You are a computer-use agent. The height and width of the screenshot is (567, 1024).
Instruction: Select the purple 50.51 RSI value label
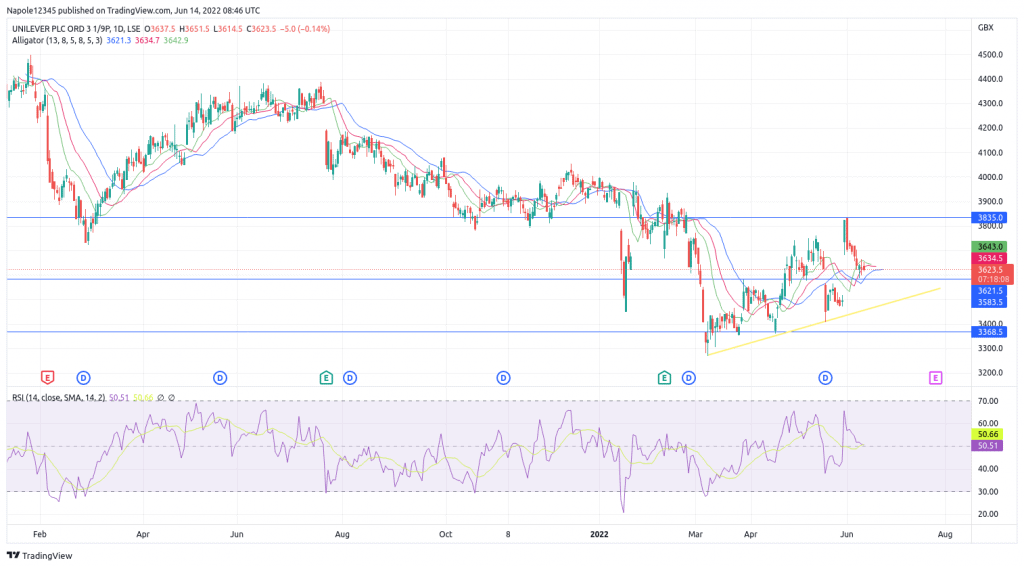tap(987, 446)
